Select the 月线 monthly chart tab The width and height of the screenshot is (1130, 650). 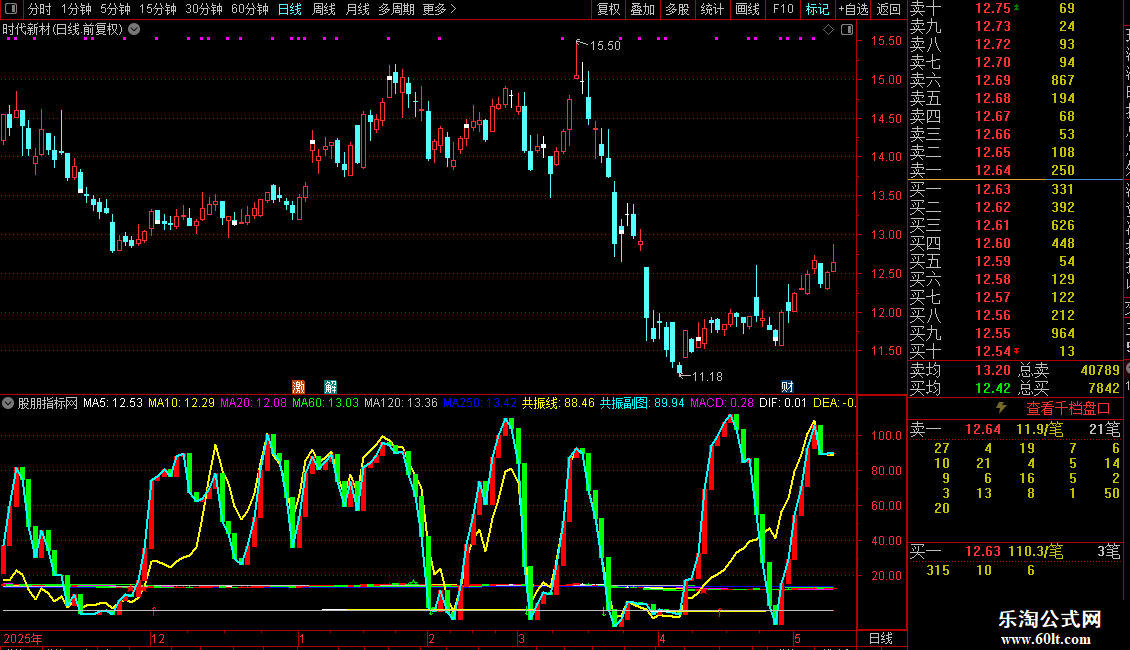tap(357, 9)
